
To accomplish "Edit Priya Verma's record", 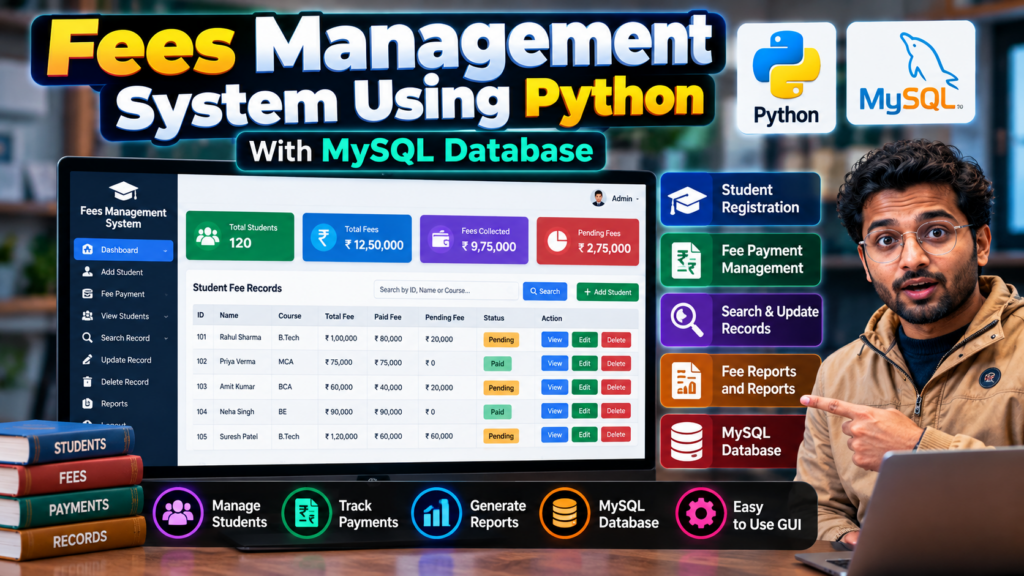I will (x=584, y=363).
